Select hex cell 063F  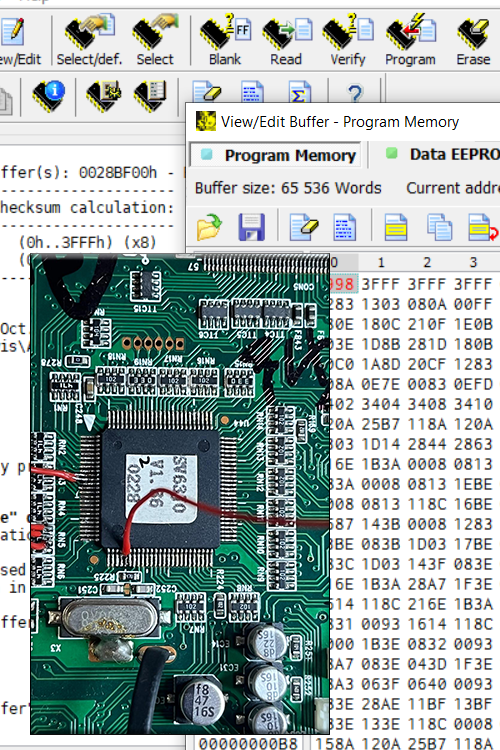coord(380,684)
